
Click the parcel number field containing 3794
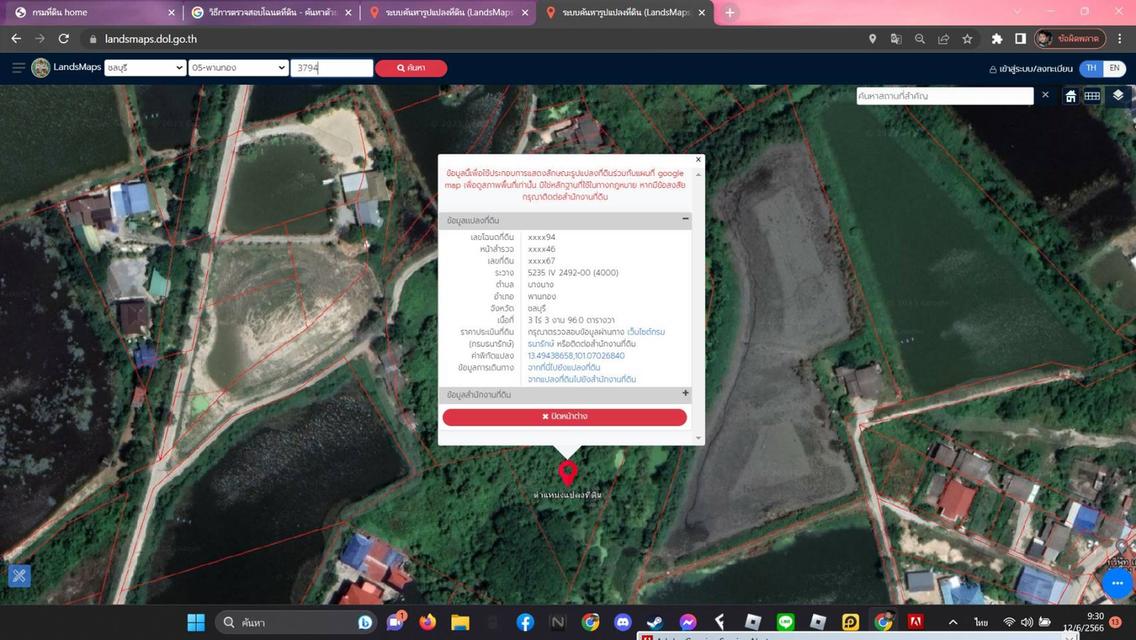331,68
